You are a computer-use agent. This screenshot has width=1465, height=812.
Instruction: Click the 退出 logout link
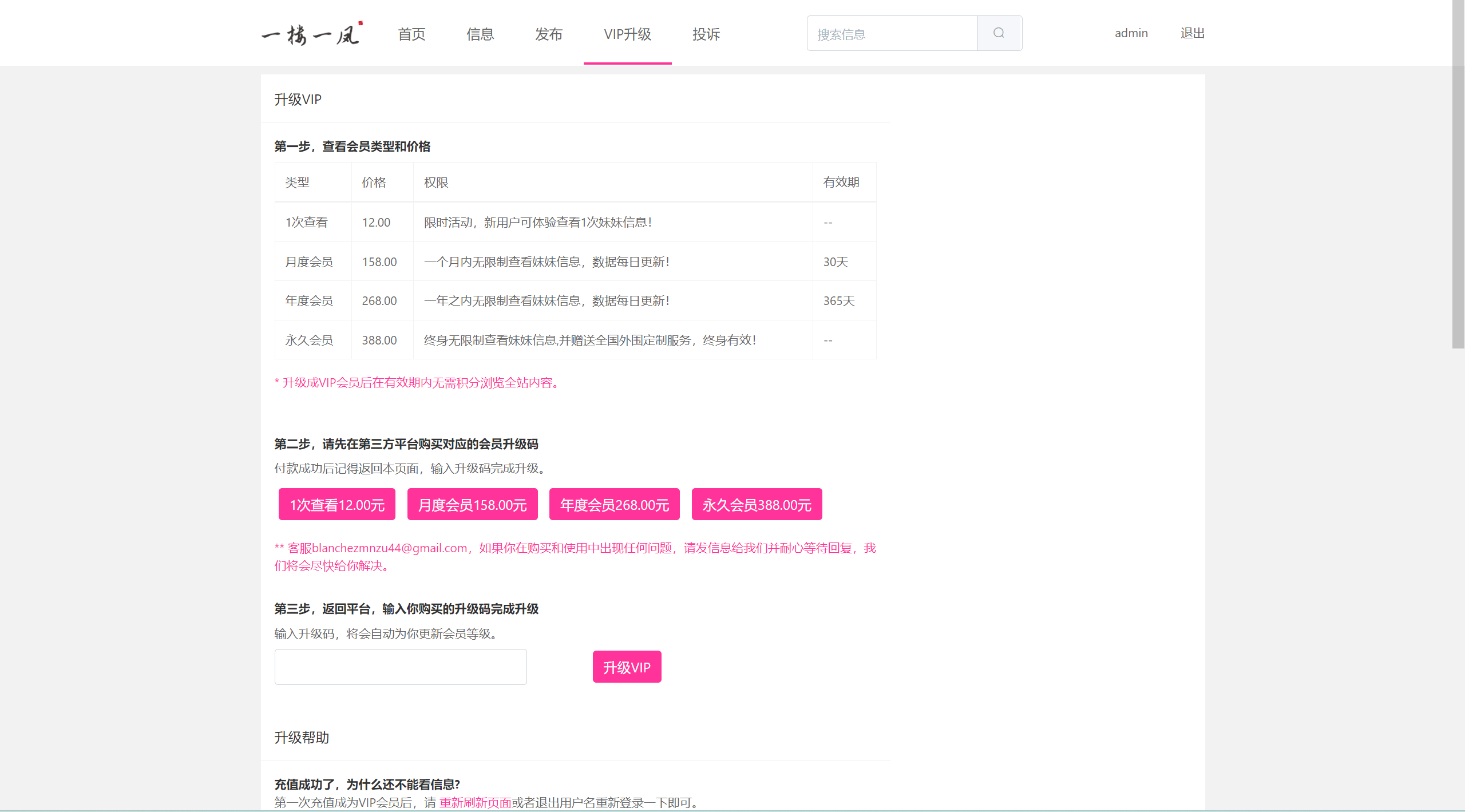1193,33
